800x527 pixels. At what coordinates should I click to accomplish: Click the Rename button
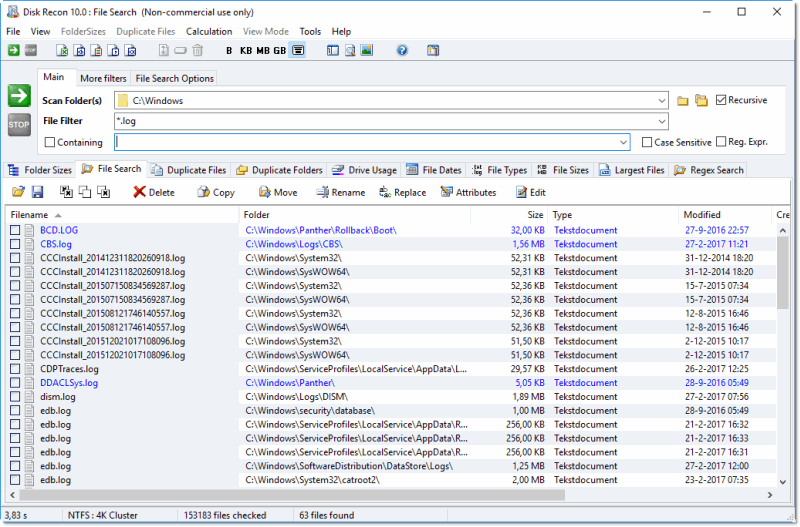click(341, 192)
